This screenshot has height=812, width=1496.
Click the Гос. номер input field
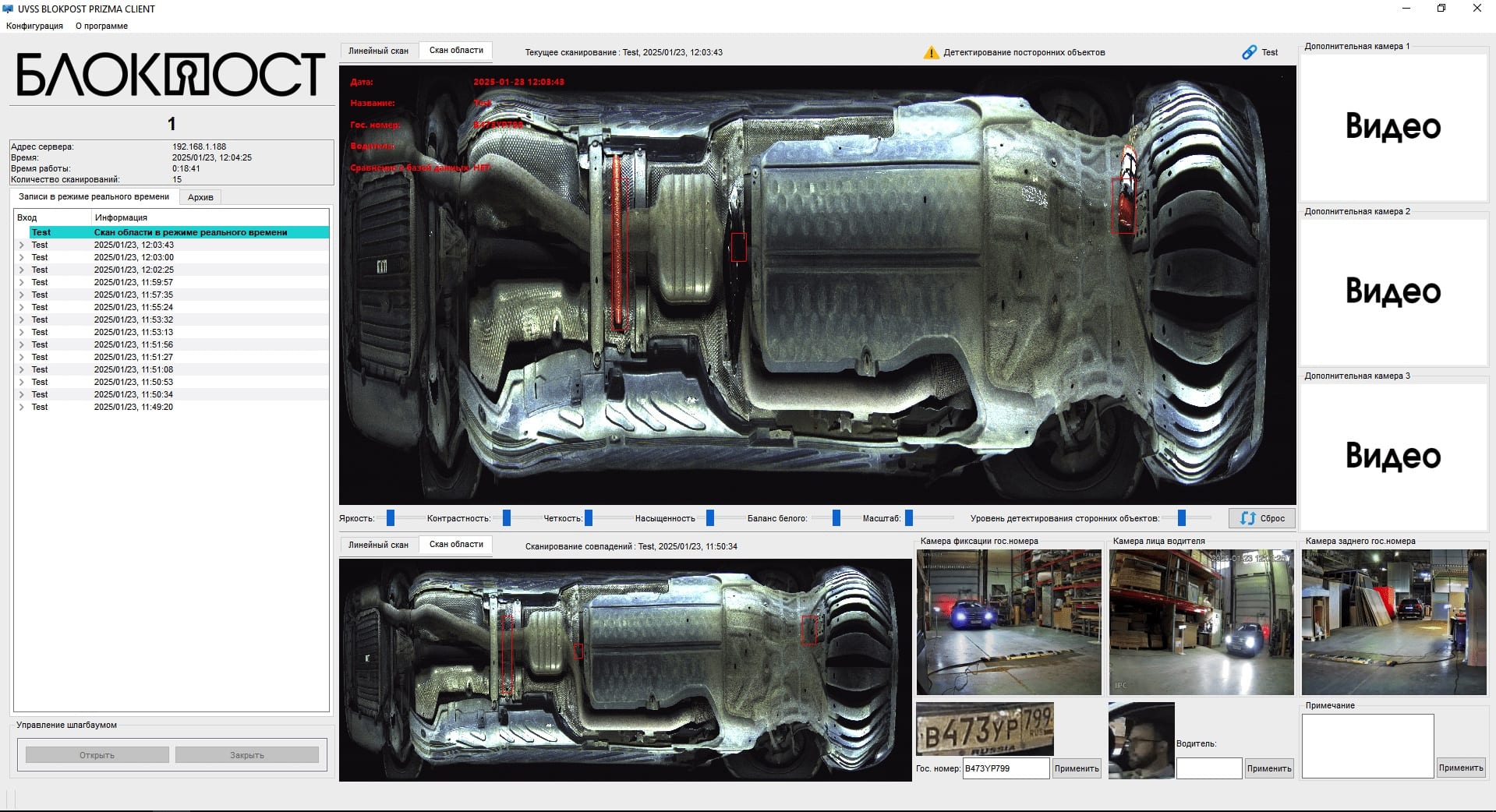pos(1006,768)
